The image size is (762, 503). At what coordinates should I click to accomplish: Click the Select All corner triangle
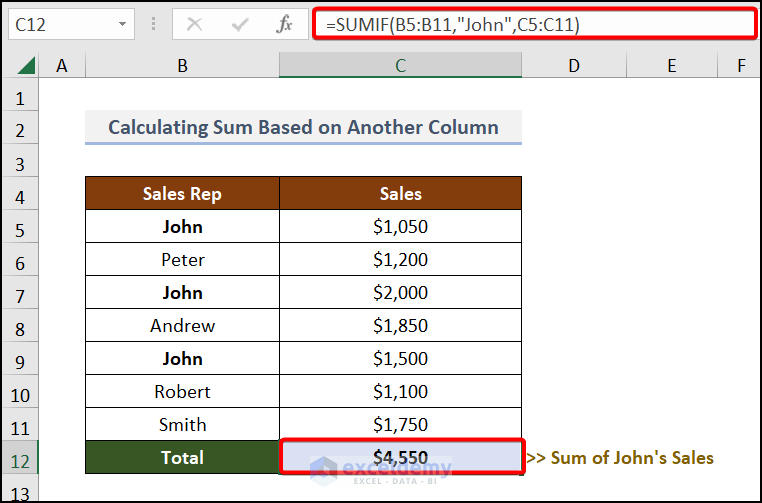(x=27, y=67)
